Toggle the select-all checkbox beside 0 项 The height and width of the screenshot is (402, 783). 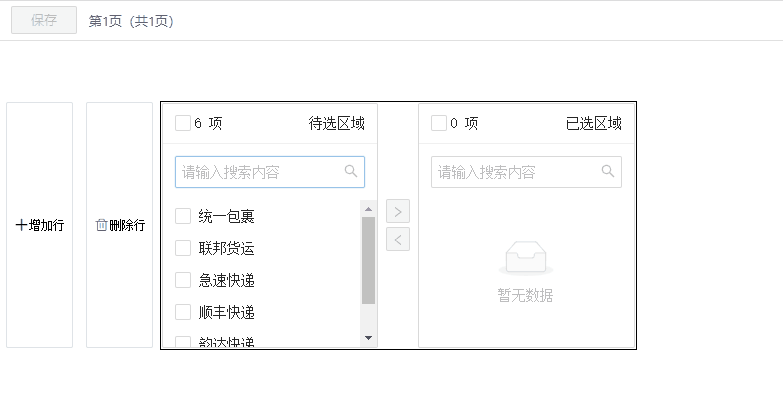click(439, 123)
